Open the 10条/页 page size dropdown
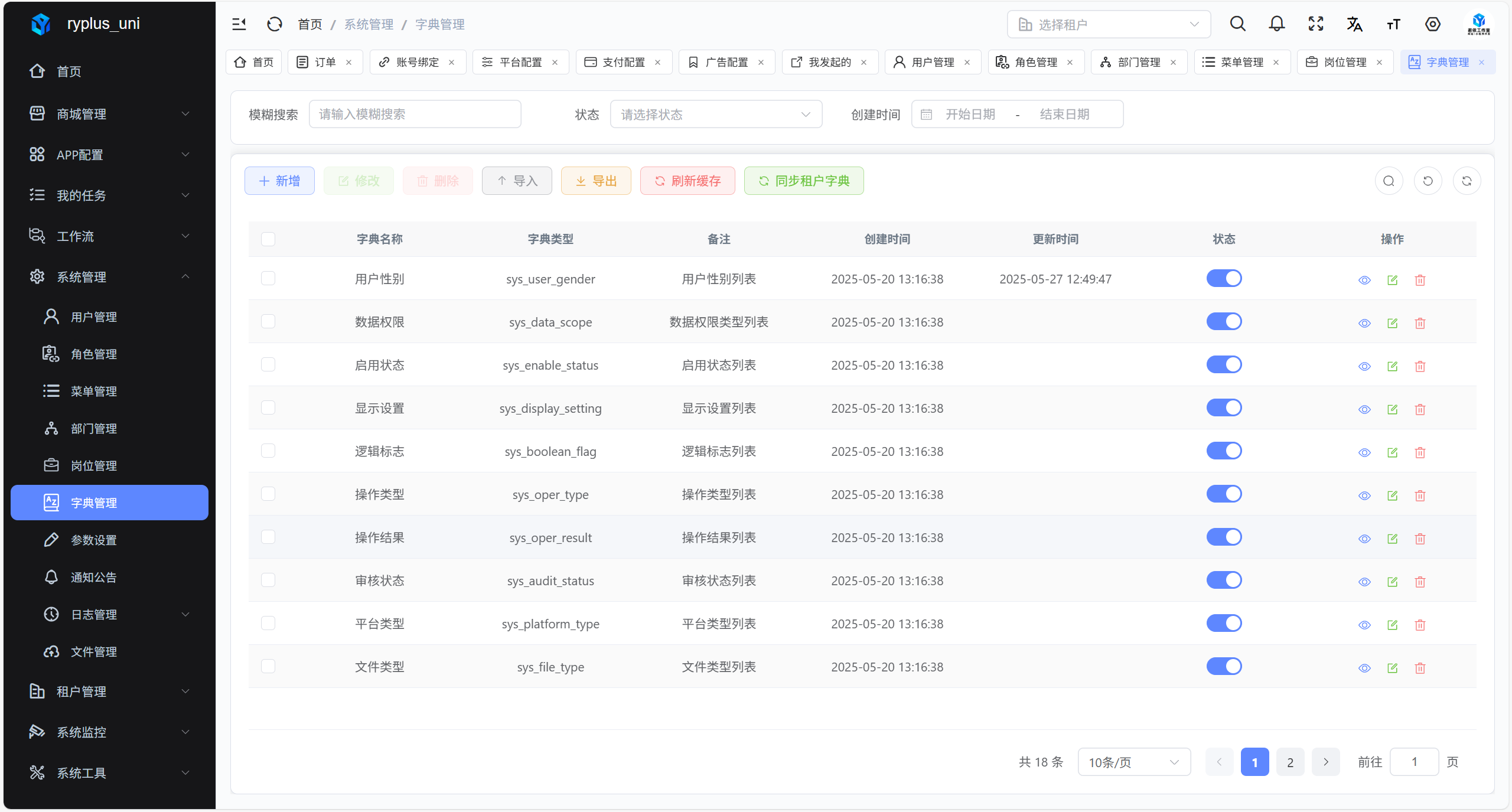The width and height of the screenshot is (1512, 812). (x=1133, y=762)
